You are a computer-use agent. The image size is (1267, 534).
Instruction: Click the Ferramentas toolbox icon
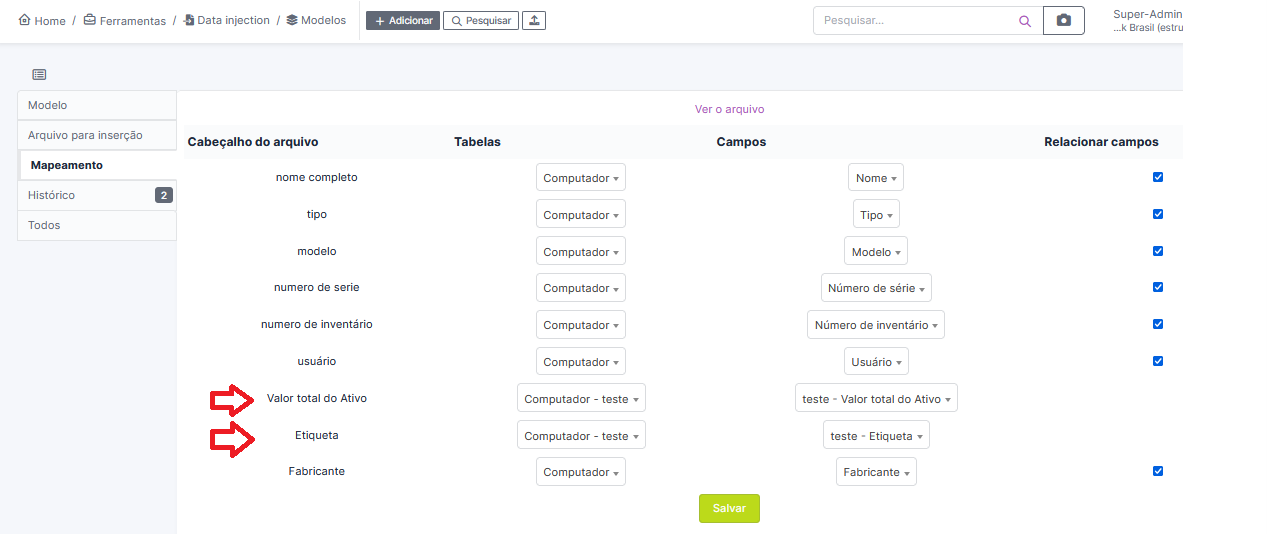tap(90, 20)
